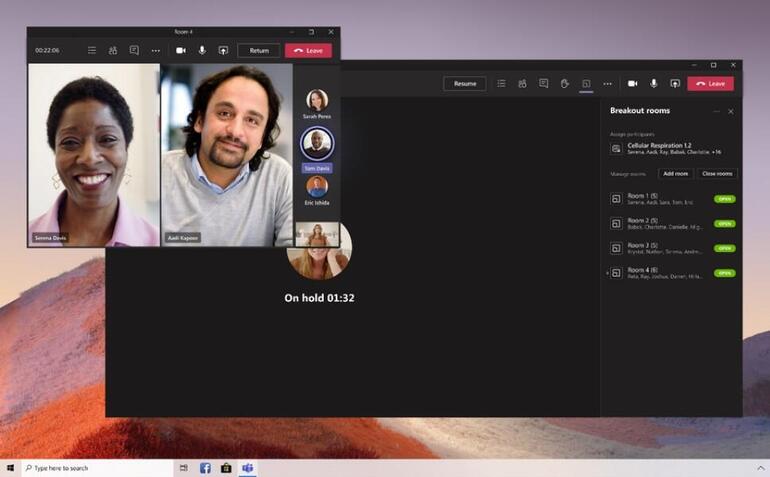The width and height of the screenshot is (770, 477).
Task: Click Close rooms button
Action: point(717,173)
